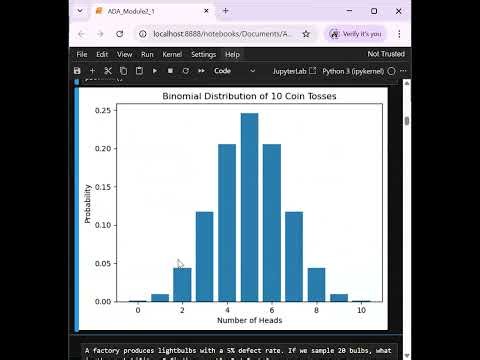480x360 pixels.
Task: Open notebook in JupyterLab
Action: pyautogui.click(x=294, y=71)
